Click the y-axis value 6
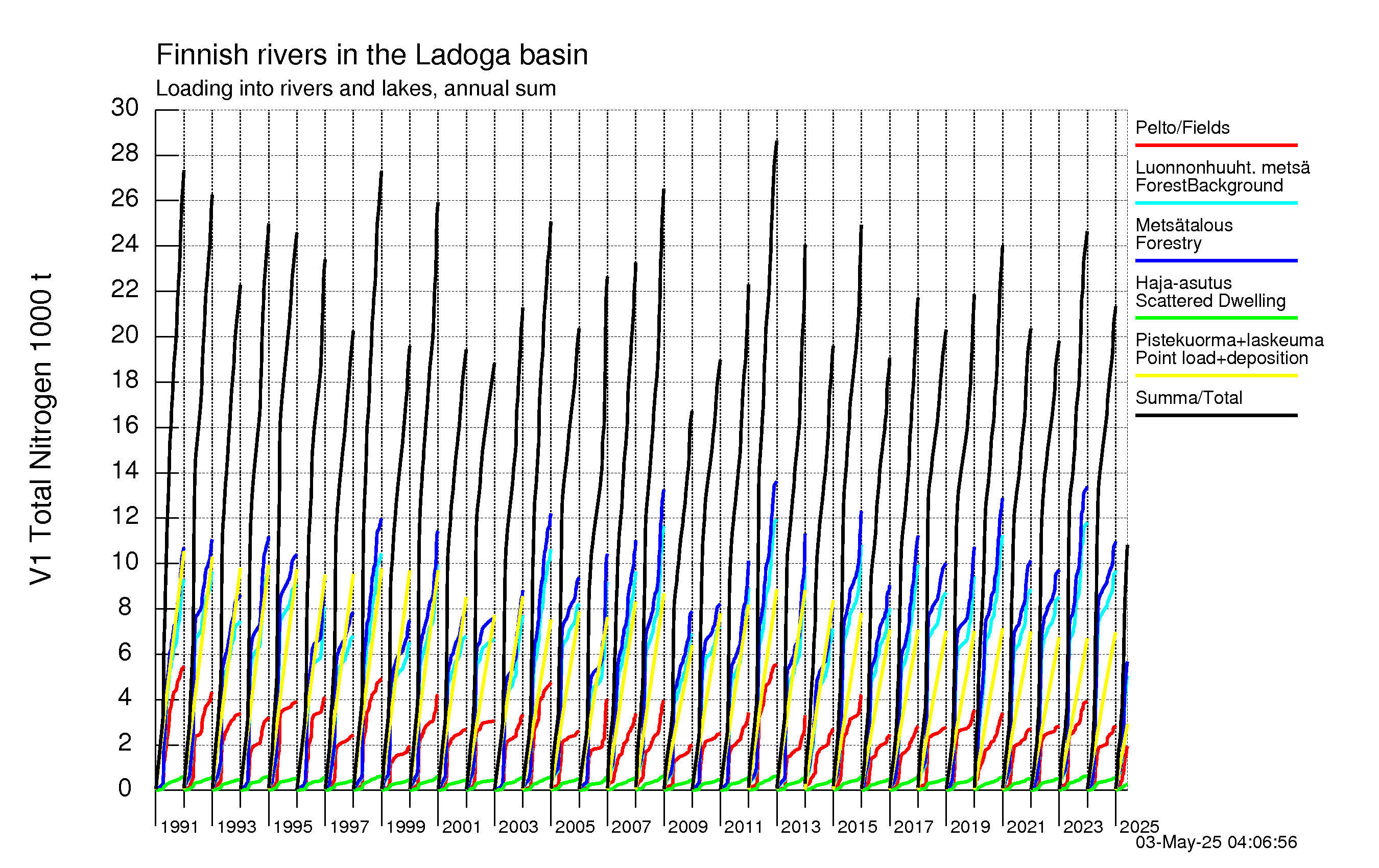Screen dimensions: 1379x868 pos(125,652)
